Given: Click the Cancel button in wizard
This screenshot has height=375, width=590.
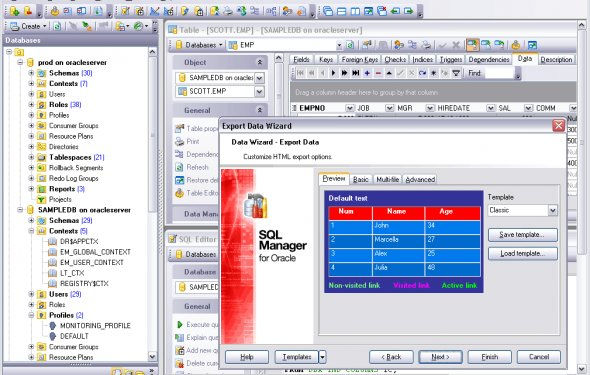Looking at the screenshot, I should click(539, 357).
